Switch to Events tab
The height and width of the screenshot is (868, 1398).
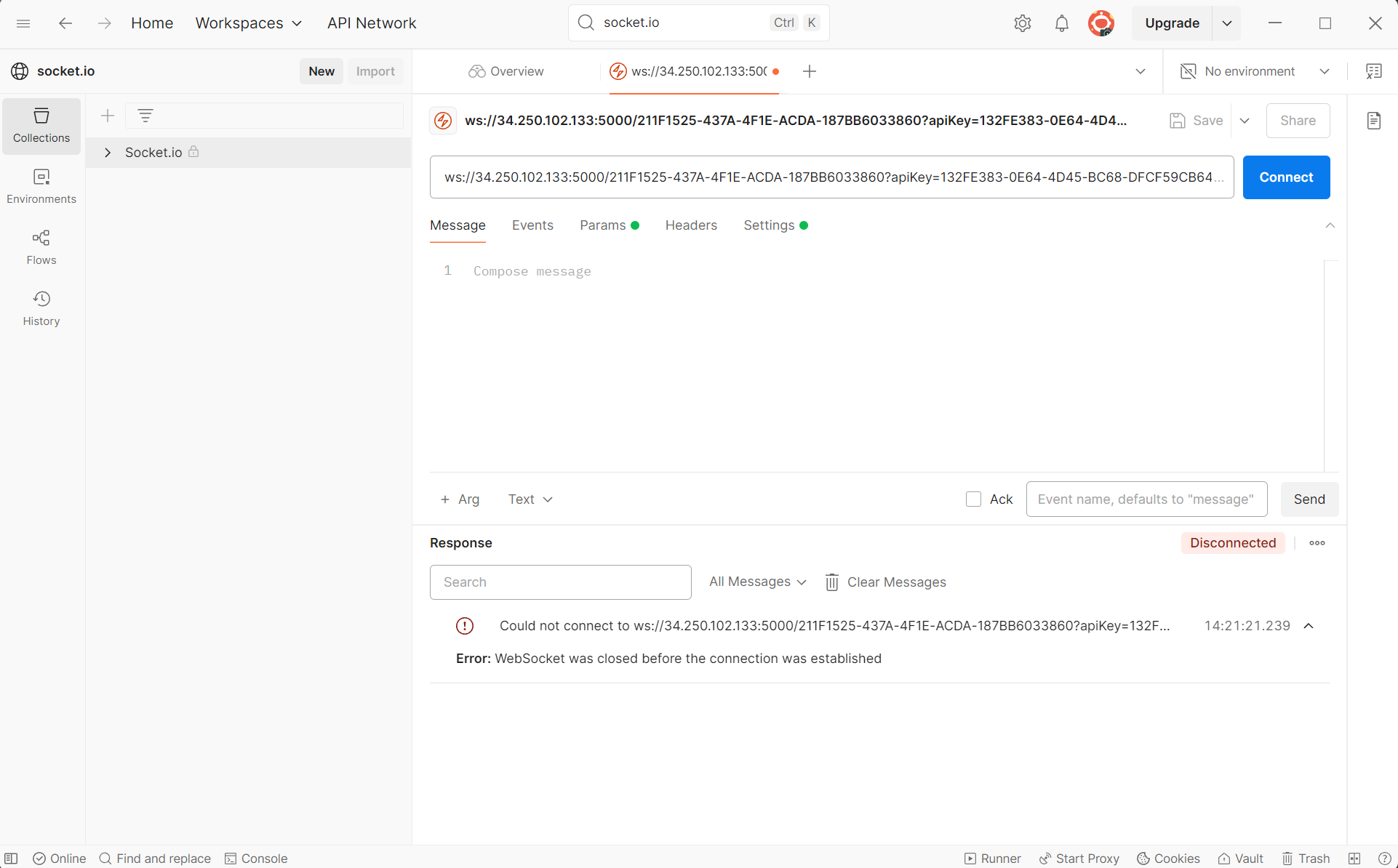(x=532, y=225)
